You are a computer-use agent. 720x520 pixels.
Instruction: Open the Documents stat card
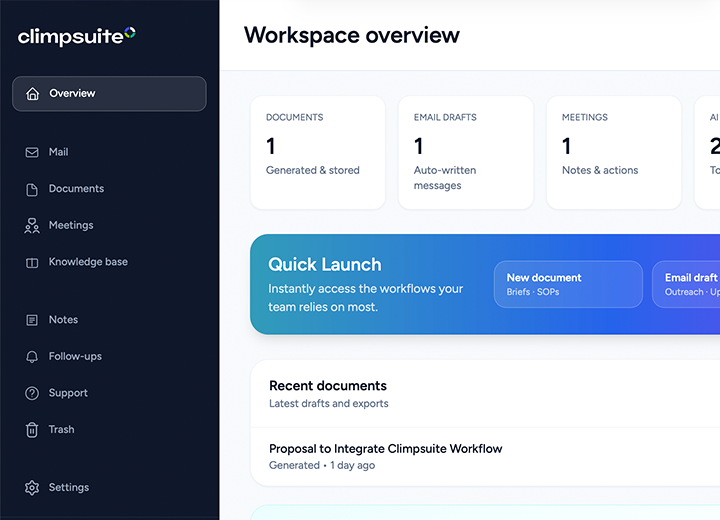point(318,153)
